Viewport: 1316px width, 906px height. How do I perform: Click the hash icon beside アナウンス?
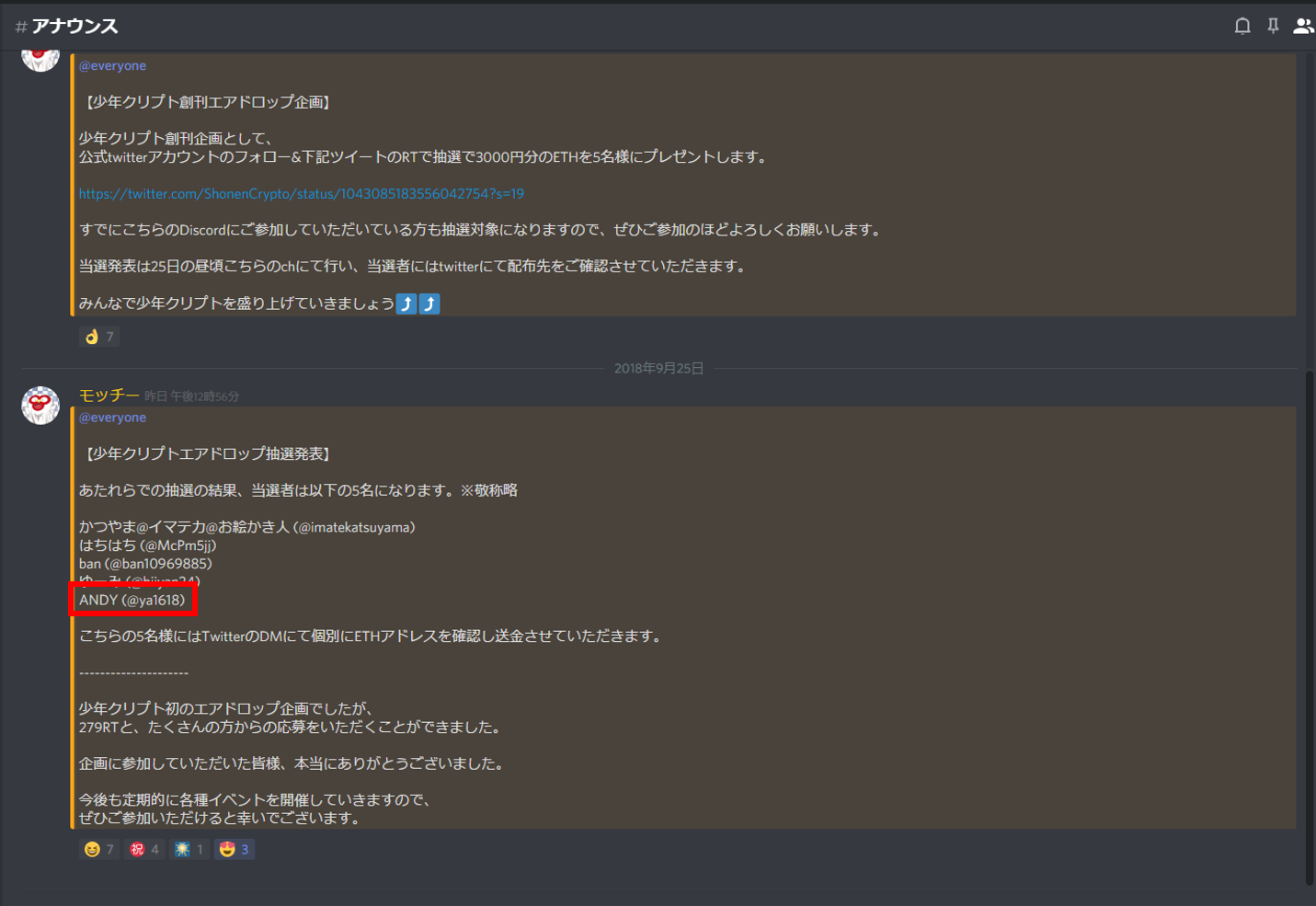(x=20, y=27)
